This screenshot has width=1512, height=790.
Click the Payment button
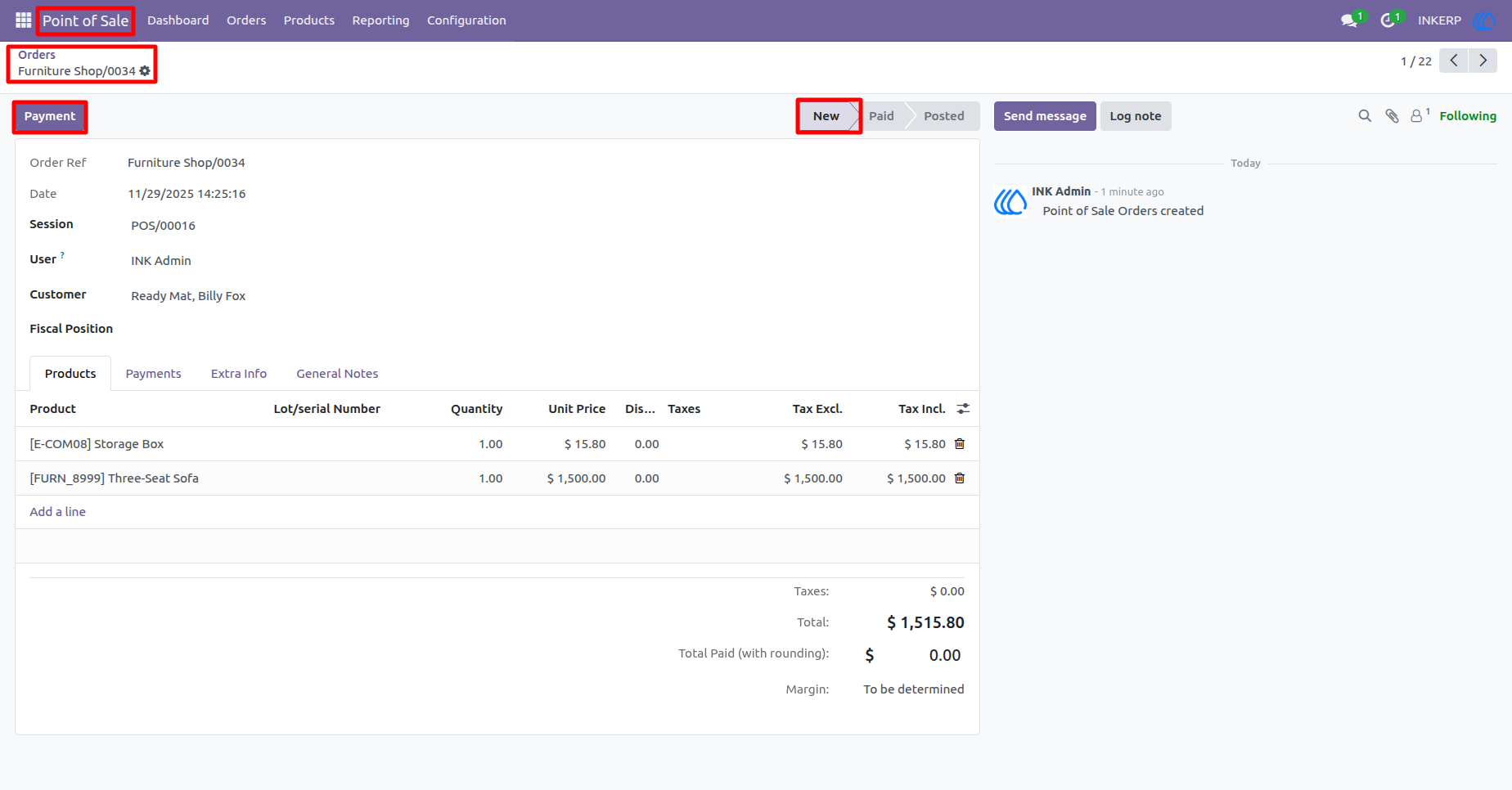(x=50, y=116)
